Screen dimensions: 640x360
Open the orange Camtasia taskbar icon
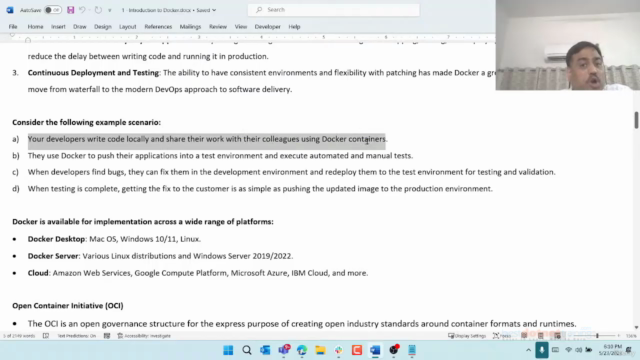pyautogui.click(x=357, y=350)
